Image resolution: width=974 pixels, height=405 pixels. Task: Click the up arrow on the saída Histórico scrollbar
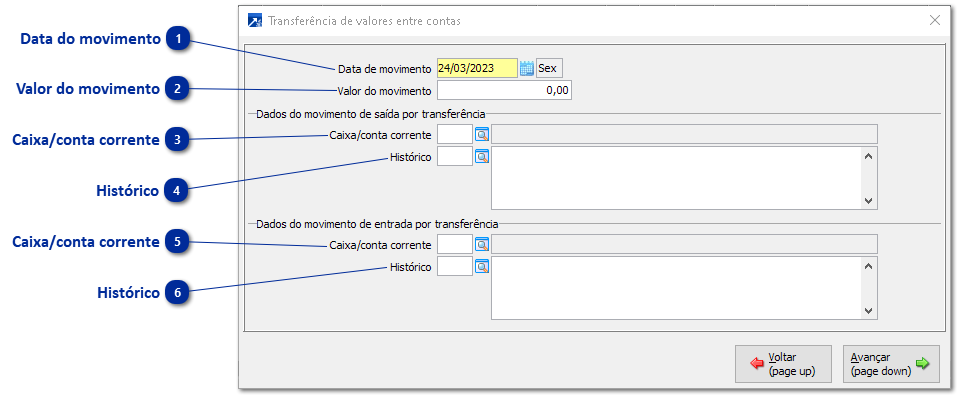tap(868, 156)
